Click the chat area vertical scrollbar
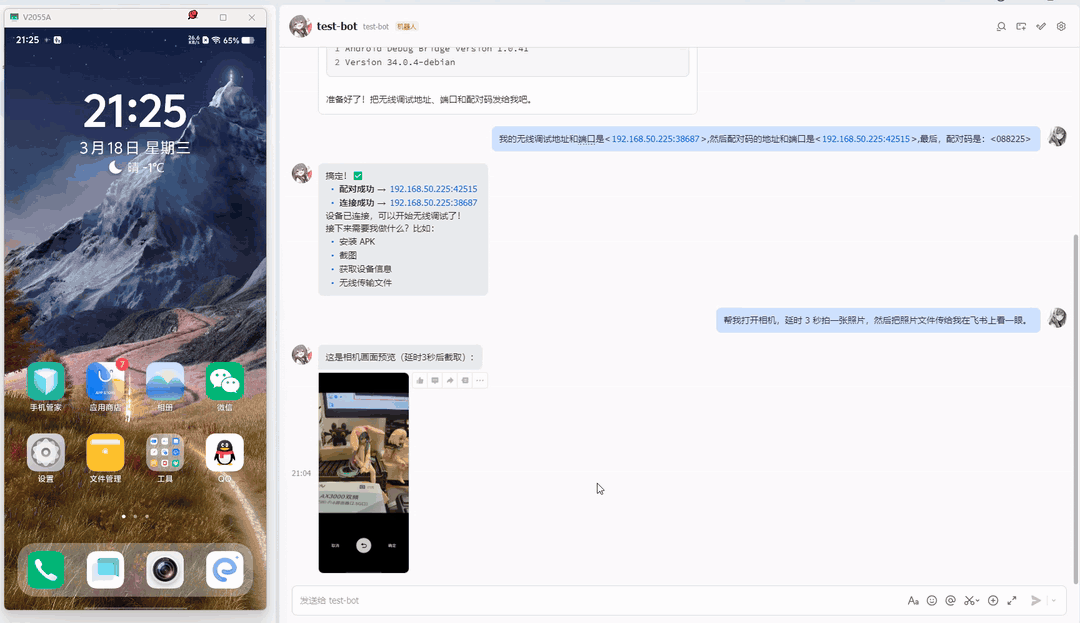 (x=1076, y=400)
